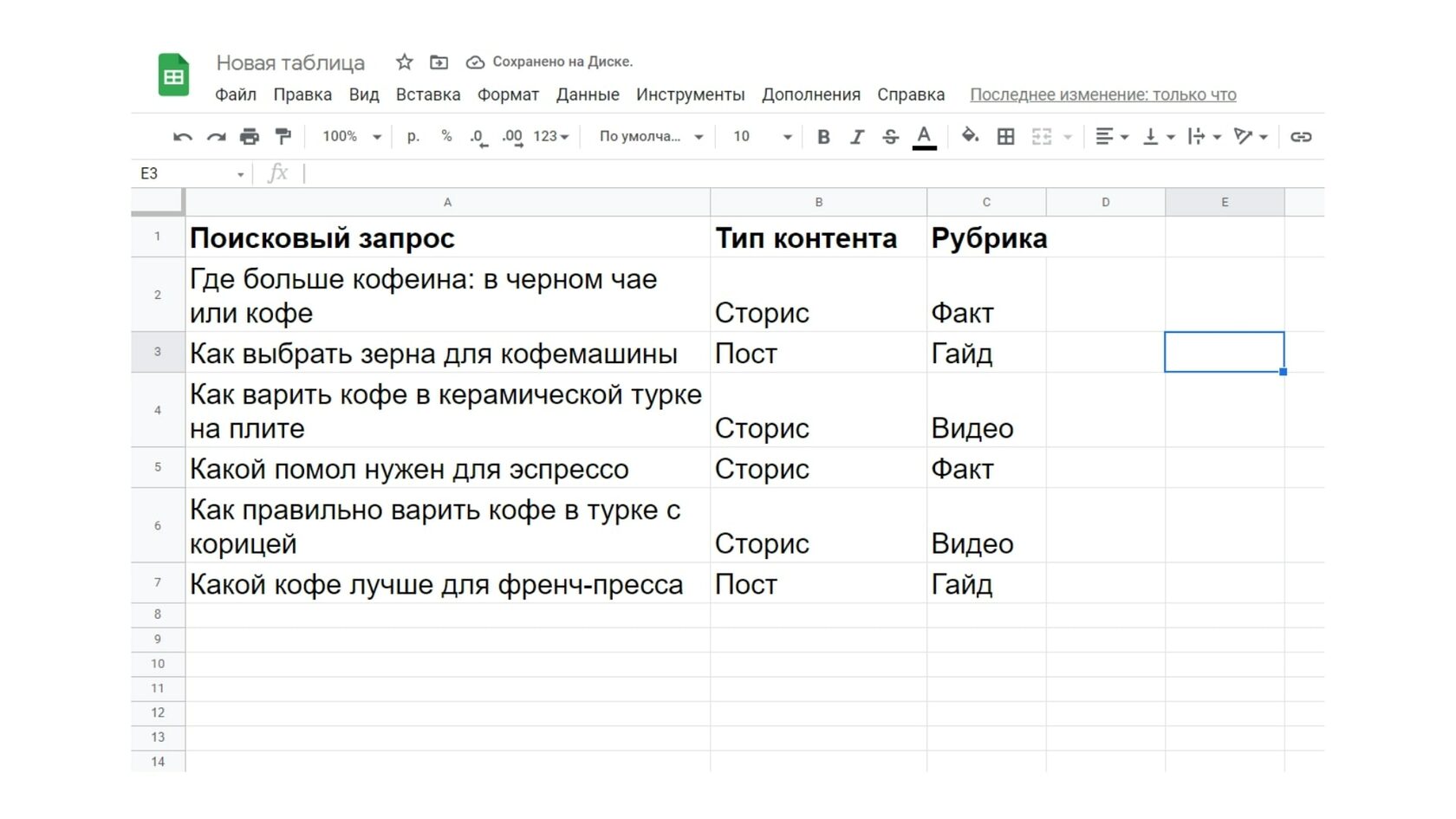
Task: Open the zoom 100% dropdown
Action: pos(352,137)
